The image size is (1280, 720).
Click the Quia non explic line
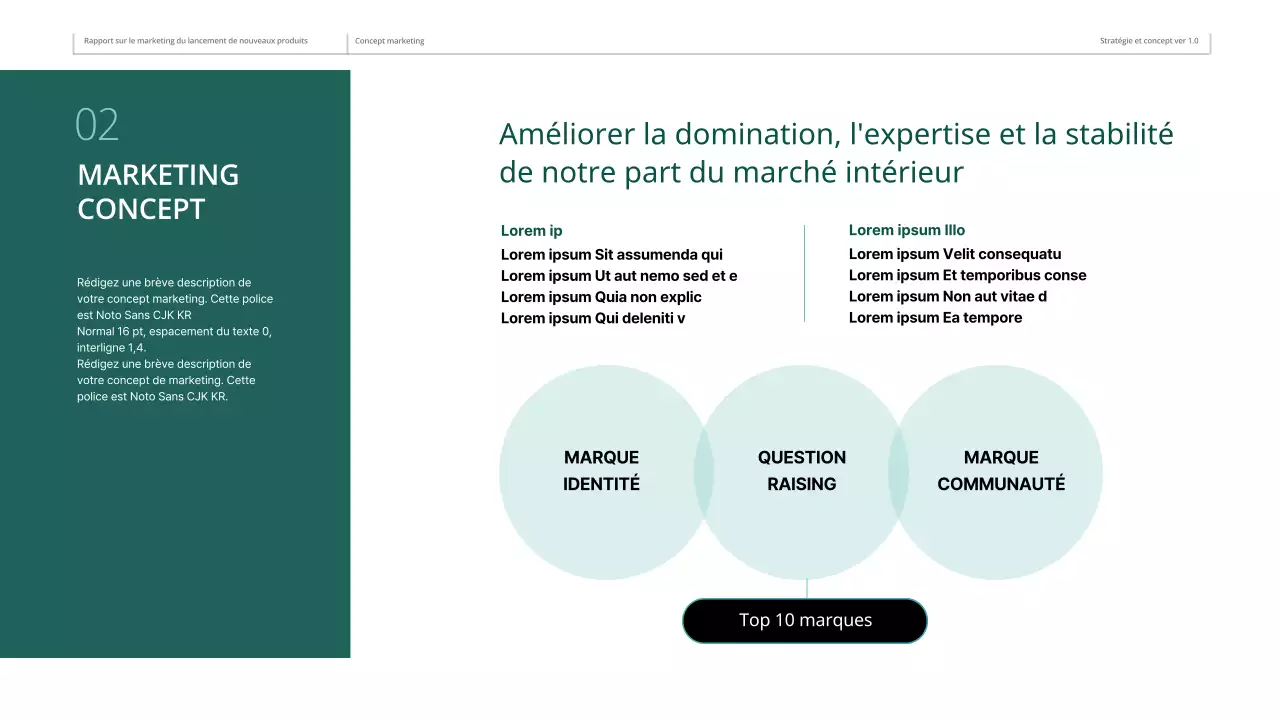coord(601,296)
